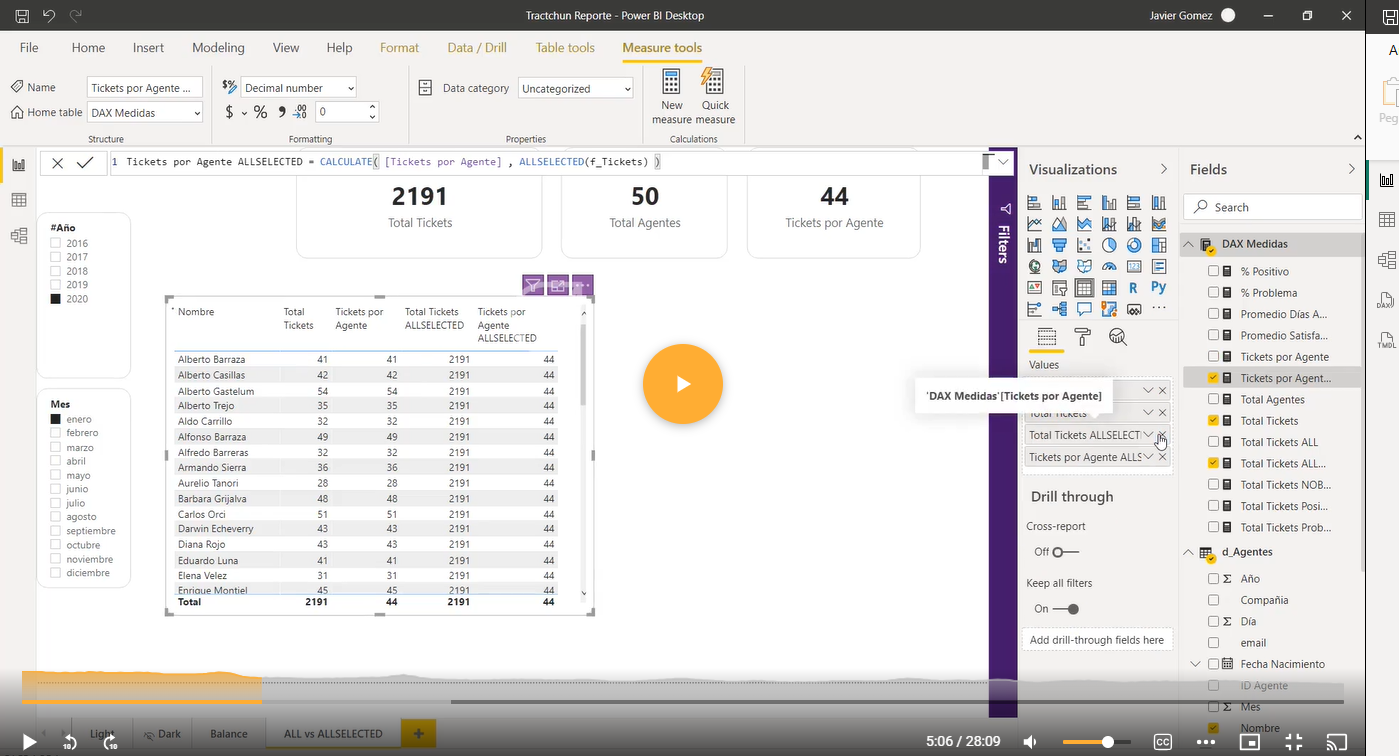This screenshot has height=756, width=1399.
Task: Check the % Positivo measure field
Action: coord(1213,271)
